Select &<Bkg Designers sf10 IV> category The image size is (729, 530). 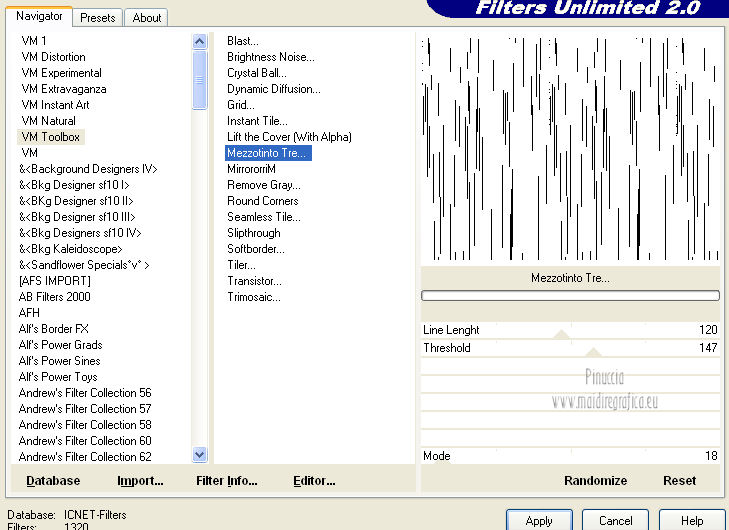click(x=80, y=232)
